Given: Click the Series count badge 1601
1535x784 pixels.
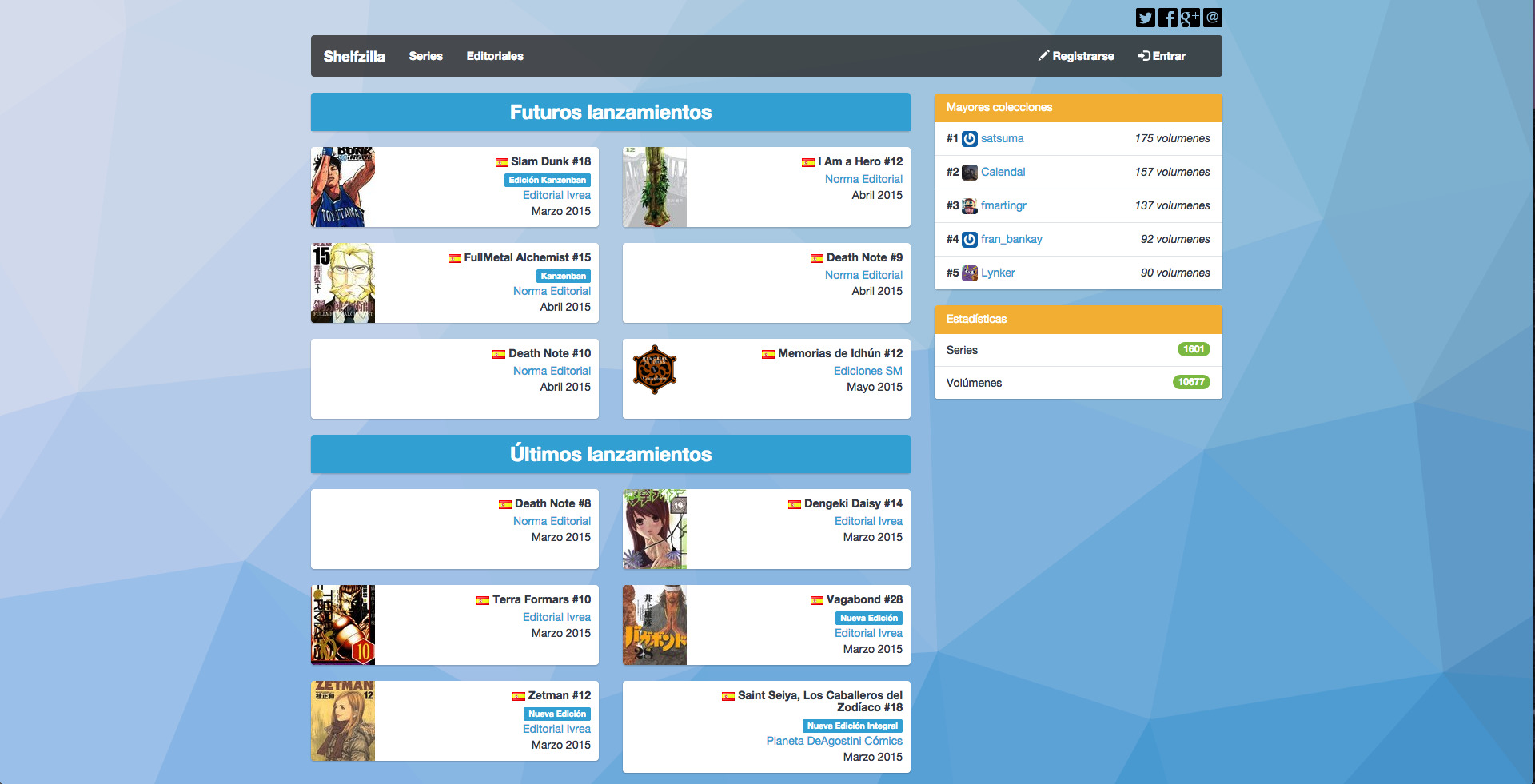Looking at the screenshot, I should coord(1194,349).
